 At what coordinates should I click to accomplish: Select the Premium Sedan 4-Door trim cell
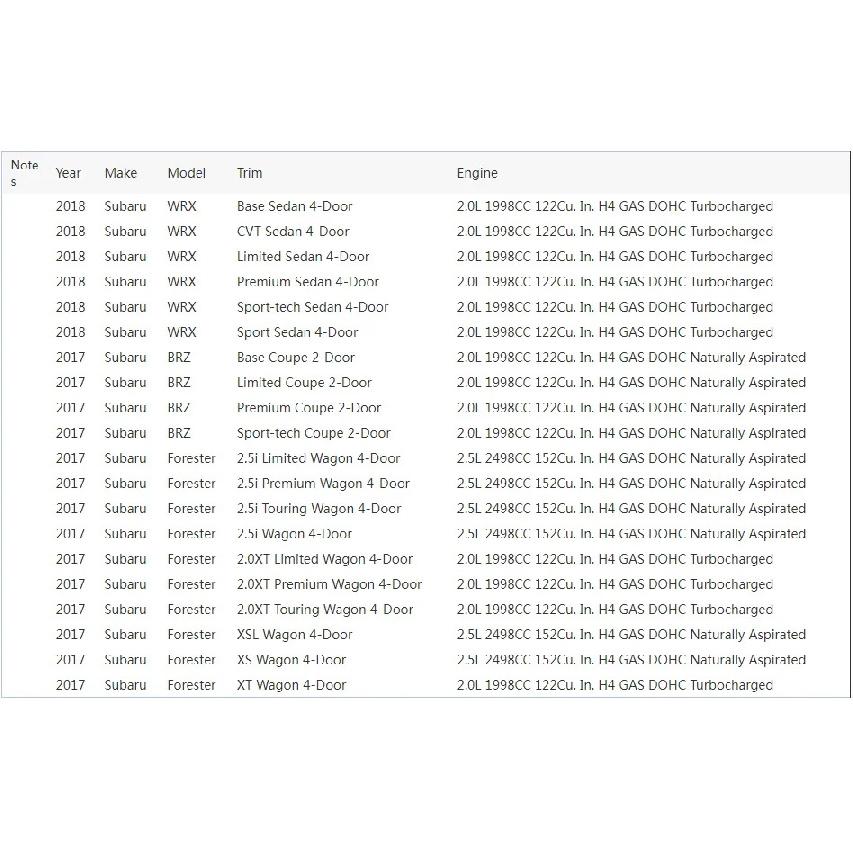pyautogui.click(x=308, y=282)
